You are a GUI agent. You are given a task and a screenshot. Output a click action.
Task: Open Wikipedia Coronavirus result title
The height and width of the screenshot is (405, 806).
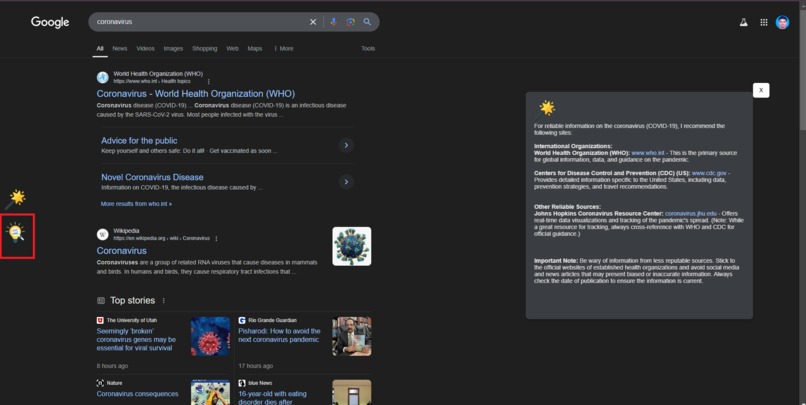[122, 251]
